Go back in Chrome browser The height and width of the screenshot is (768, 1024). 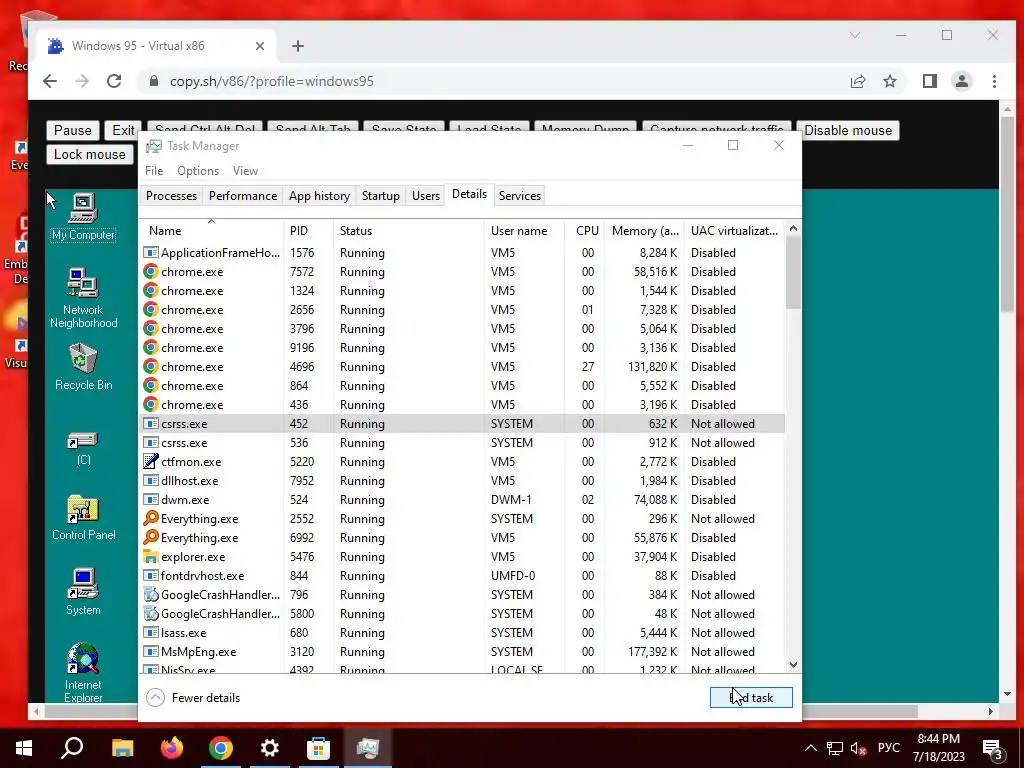pos(50,81)
